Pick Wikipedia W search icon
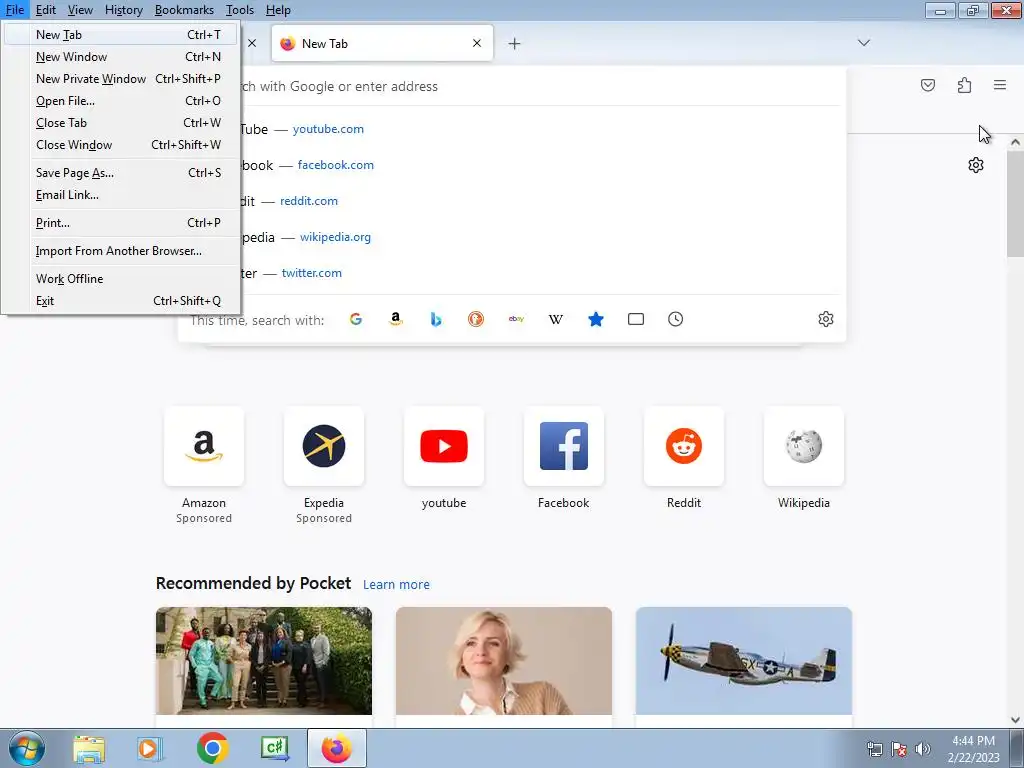Image resolution: width=1024 pixels, height=768 pixels. coord(556,319)
